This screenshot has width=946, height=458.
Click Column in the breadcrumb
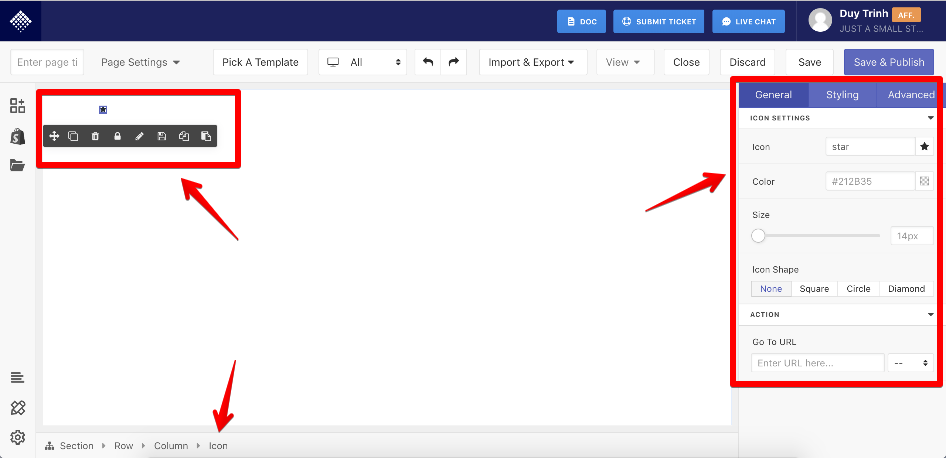pos(171,446)
